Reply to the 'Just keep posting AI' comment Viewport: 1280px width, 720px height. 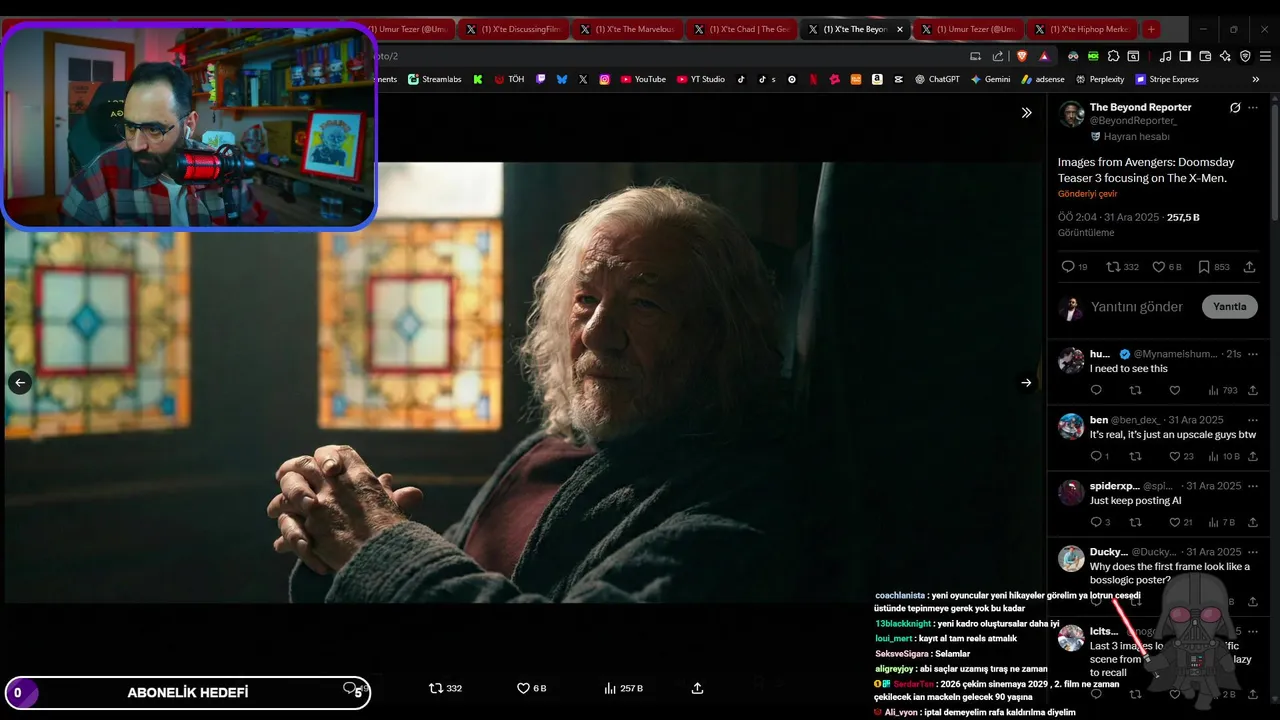(x=1099, y=522)
